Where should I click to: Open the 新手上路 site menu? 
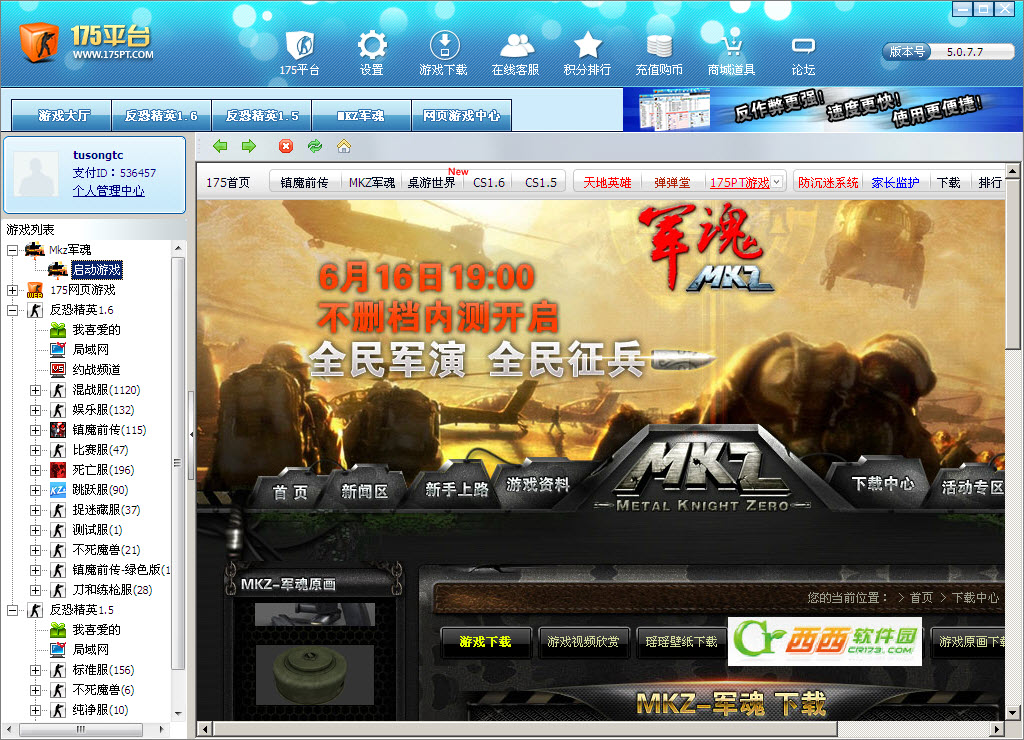[456, 489]
